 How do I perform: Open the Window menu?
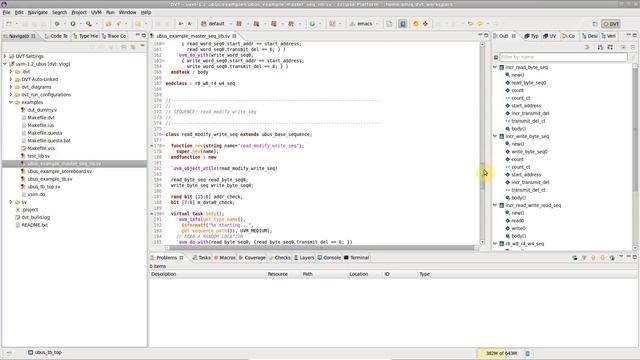click(127, 12)
